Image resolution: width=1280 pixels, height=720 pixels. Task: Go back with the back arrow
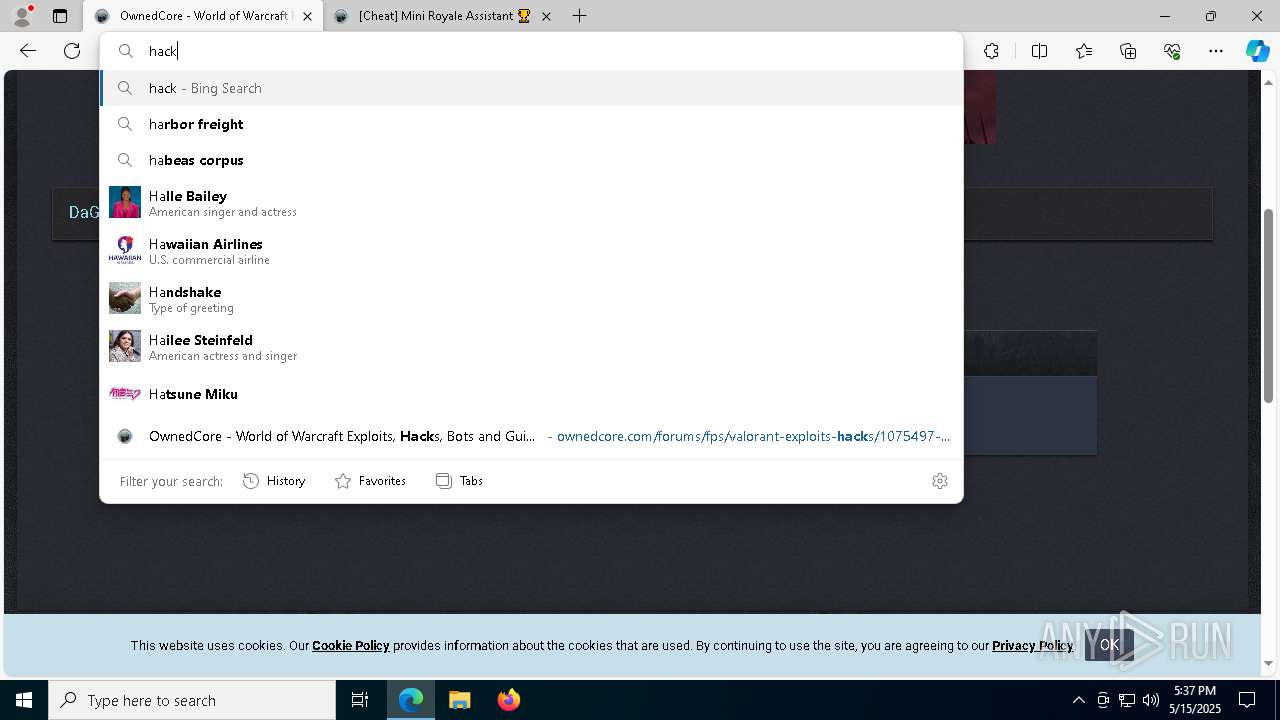pyautogui.click(x=28, y=51)
